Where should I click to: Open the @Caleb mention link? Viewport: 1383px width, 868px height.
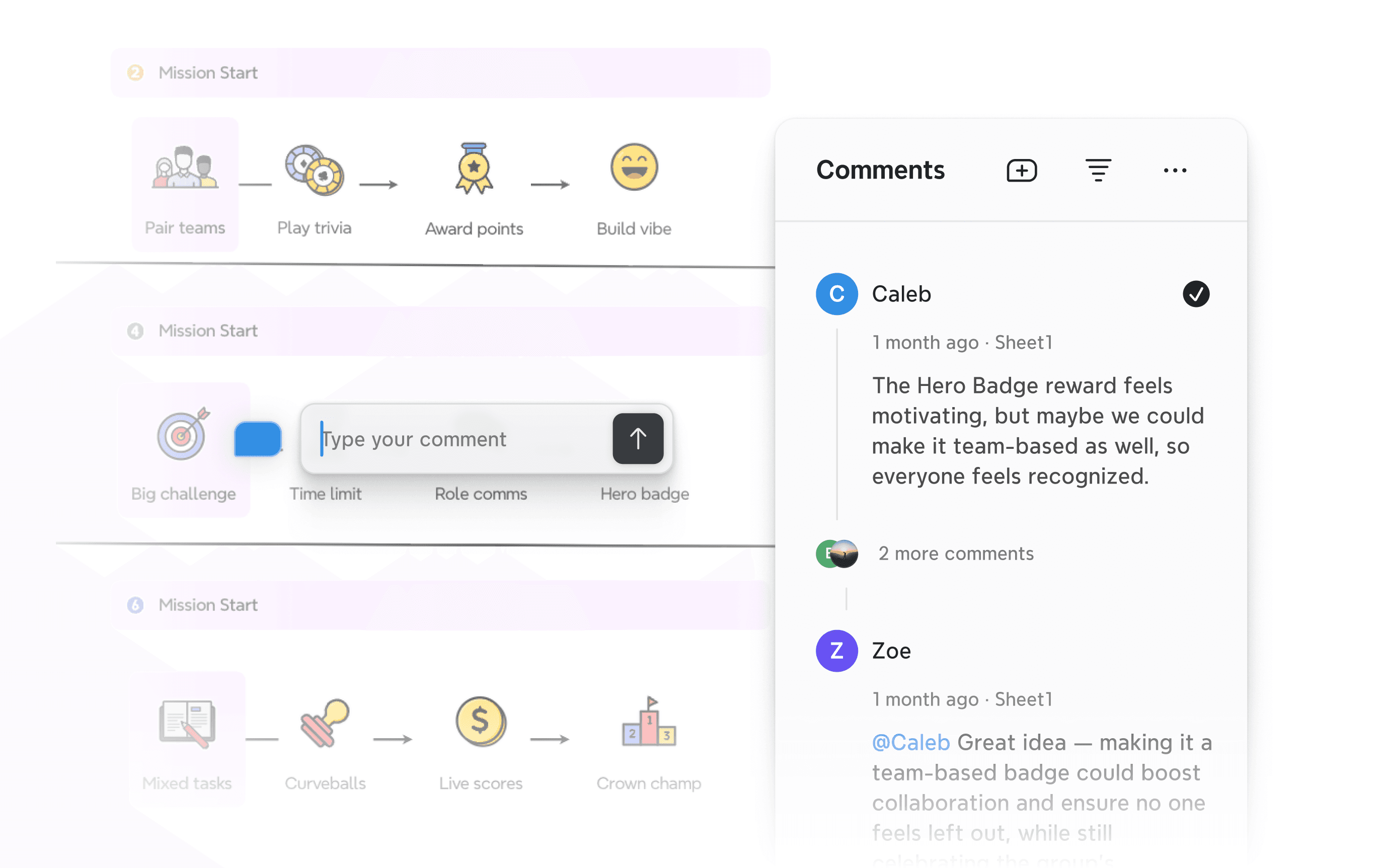(910, 742)
